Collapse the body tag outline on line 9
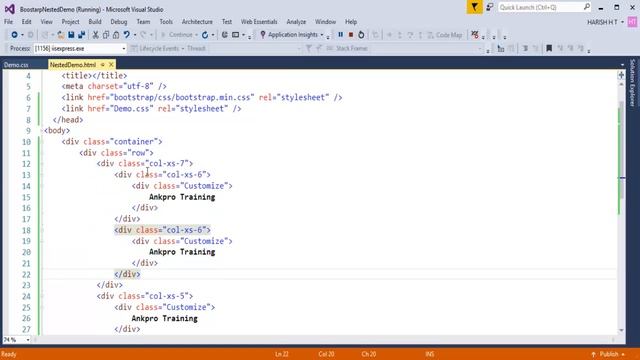 pos(42,131)
